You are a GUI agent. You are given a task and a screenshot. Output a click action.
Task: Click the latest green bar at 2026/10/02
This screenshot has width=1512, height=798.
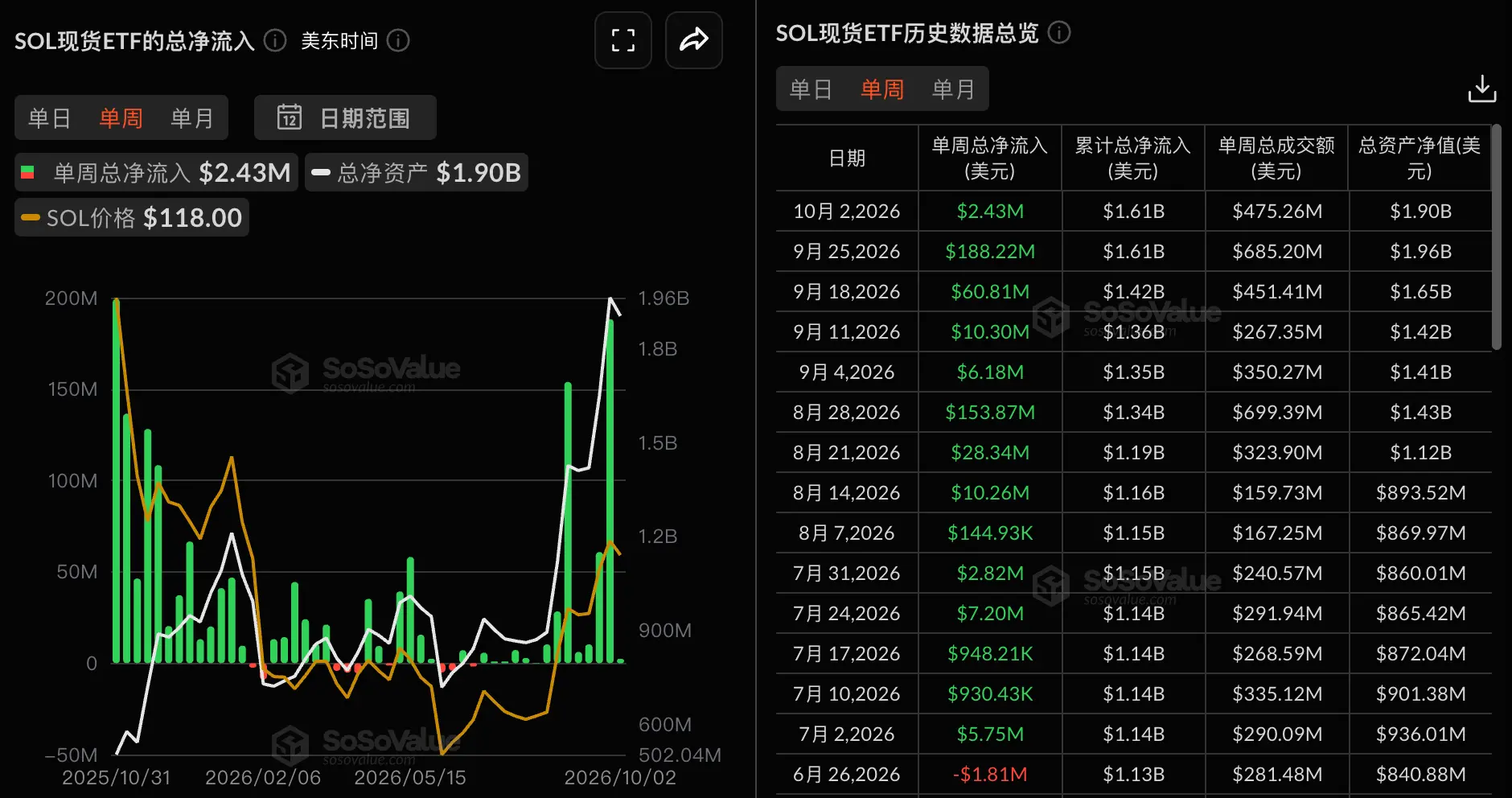(620, 660)
